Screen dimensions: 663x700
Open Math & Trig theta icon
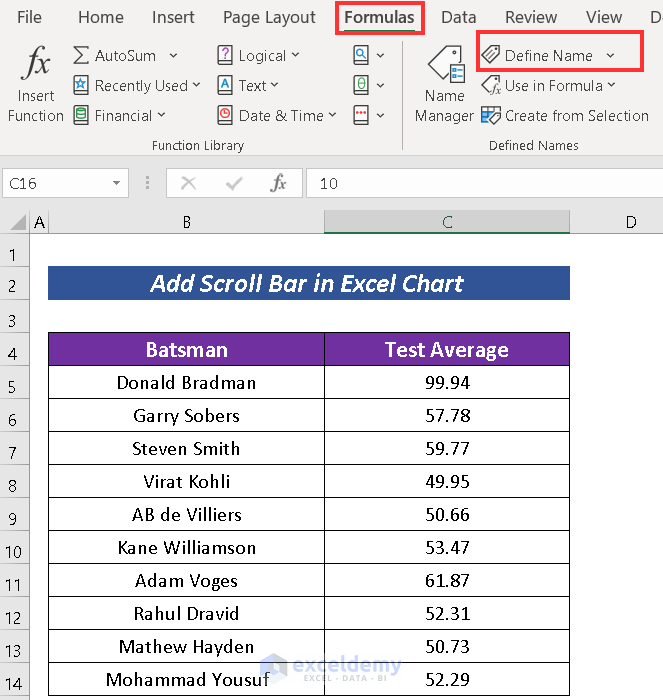(361, 85)
